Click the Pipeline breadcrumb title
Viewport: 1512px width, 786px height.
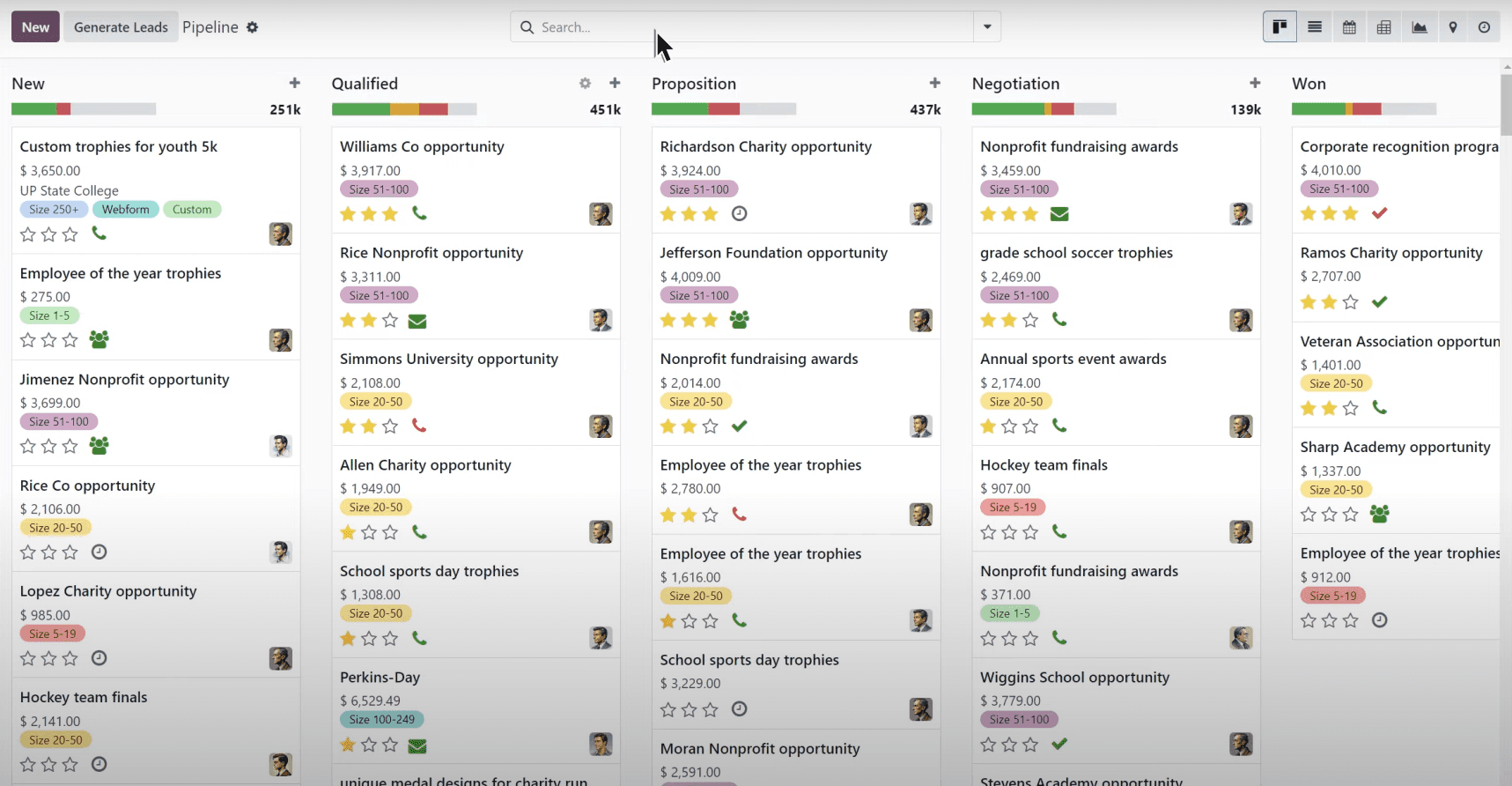210,27
